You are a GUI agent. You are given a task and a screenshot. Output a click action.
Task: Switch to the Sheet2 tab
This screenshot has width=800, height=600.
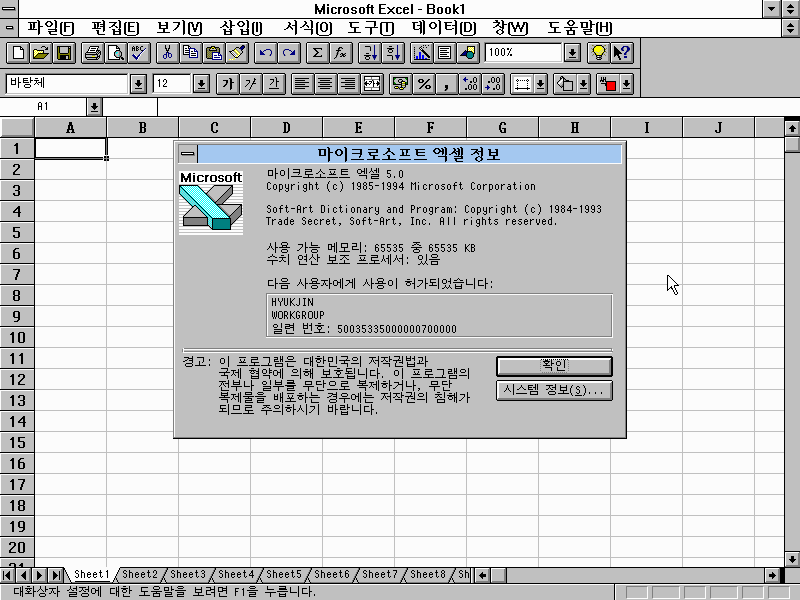[140, 574]
